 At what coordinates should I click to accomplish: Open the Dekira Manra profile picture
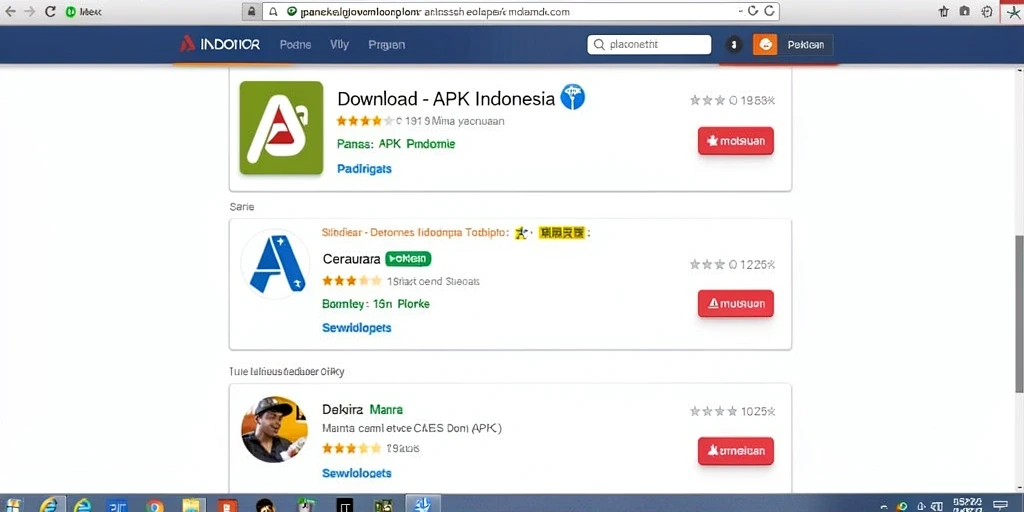pyautogui.click(x=274, y=429)
